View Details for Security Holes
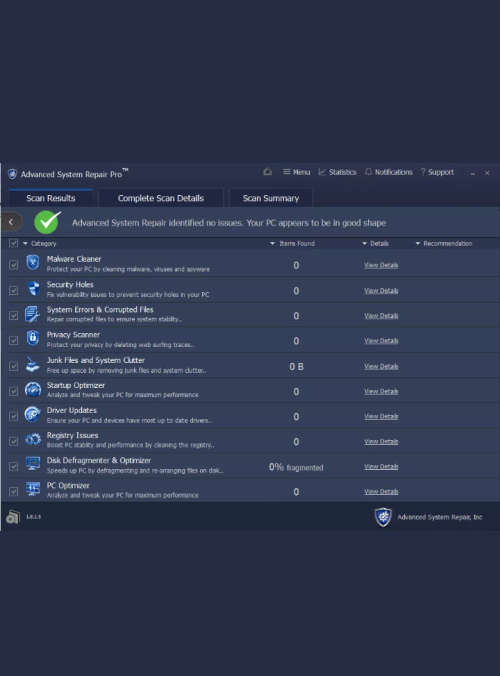500x676 pixels. 381,291
